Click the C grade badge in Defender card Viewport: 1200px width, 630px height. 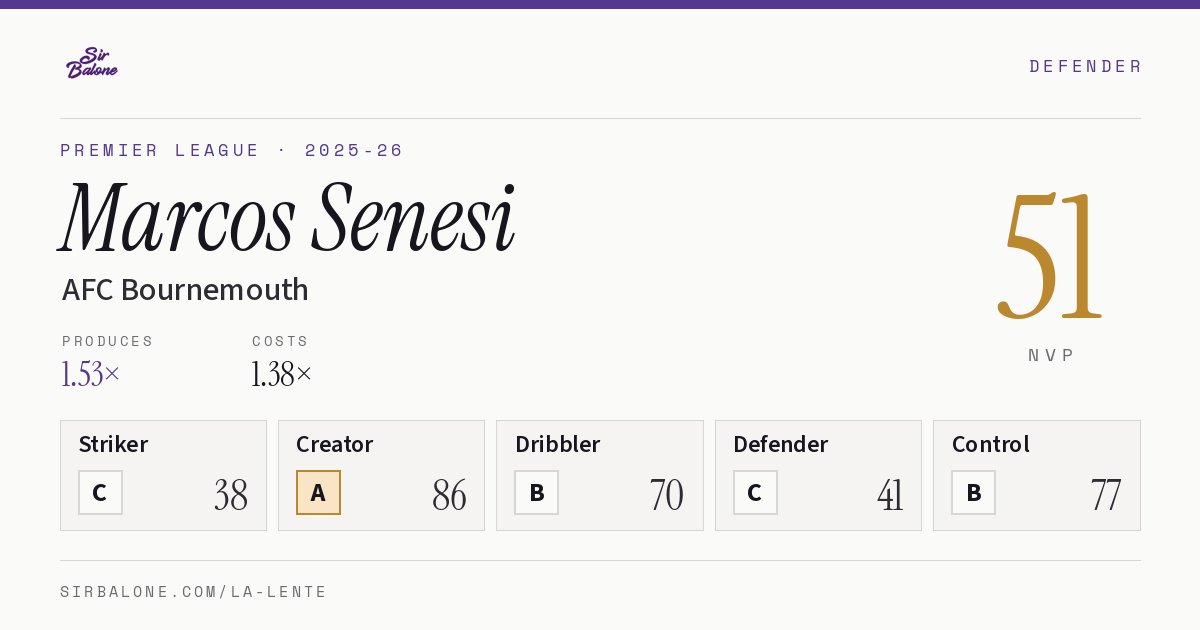[x=755, y=492]
